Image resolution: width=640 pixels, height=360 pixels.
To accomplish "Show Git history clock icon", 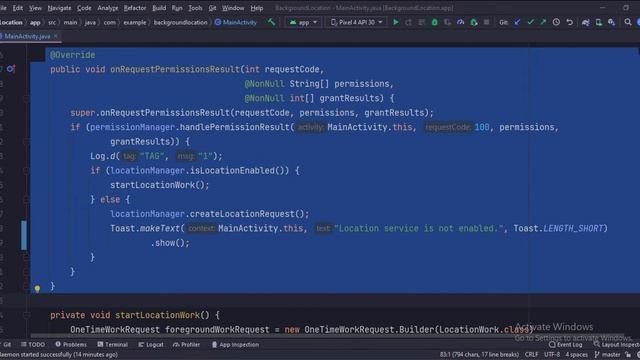I will click(x=556, y=22).
